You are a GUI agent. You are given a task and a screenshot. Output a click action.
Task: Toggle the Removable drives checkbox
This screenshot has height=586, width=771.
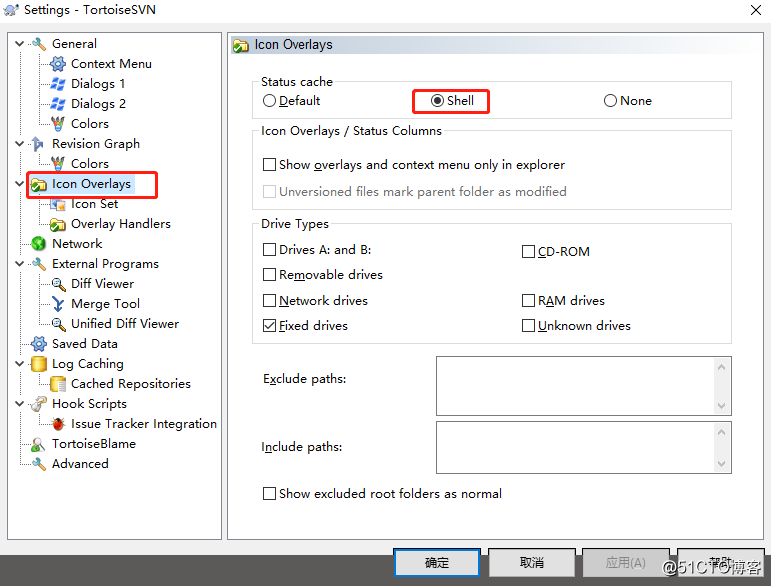coord(269,275)
